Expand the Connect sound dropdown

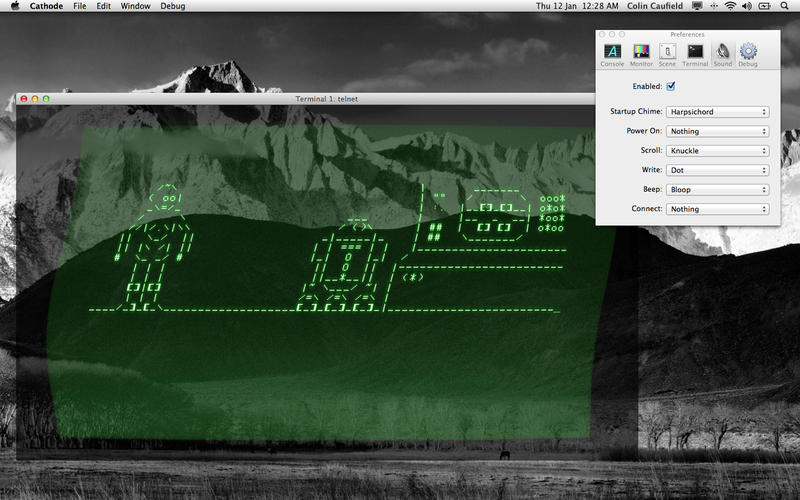pyautogui.click(x=717, y=209)
